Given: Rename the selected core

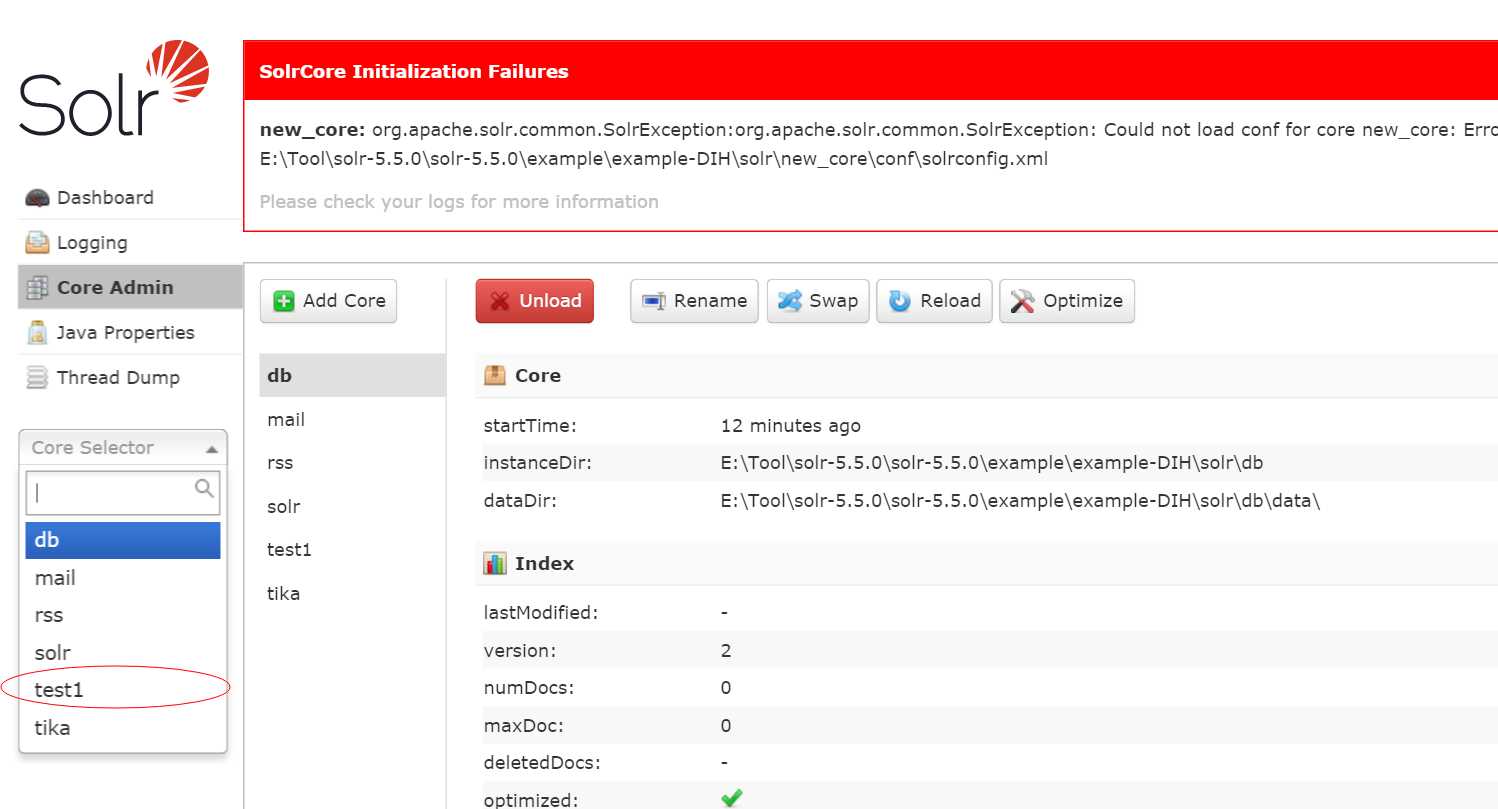Looking at the screenshot, I should [x=694, y=301].
